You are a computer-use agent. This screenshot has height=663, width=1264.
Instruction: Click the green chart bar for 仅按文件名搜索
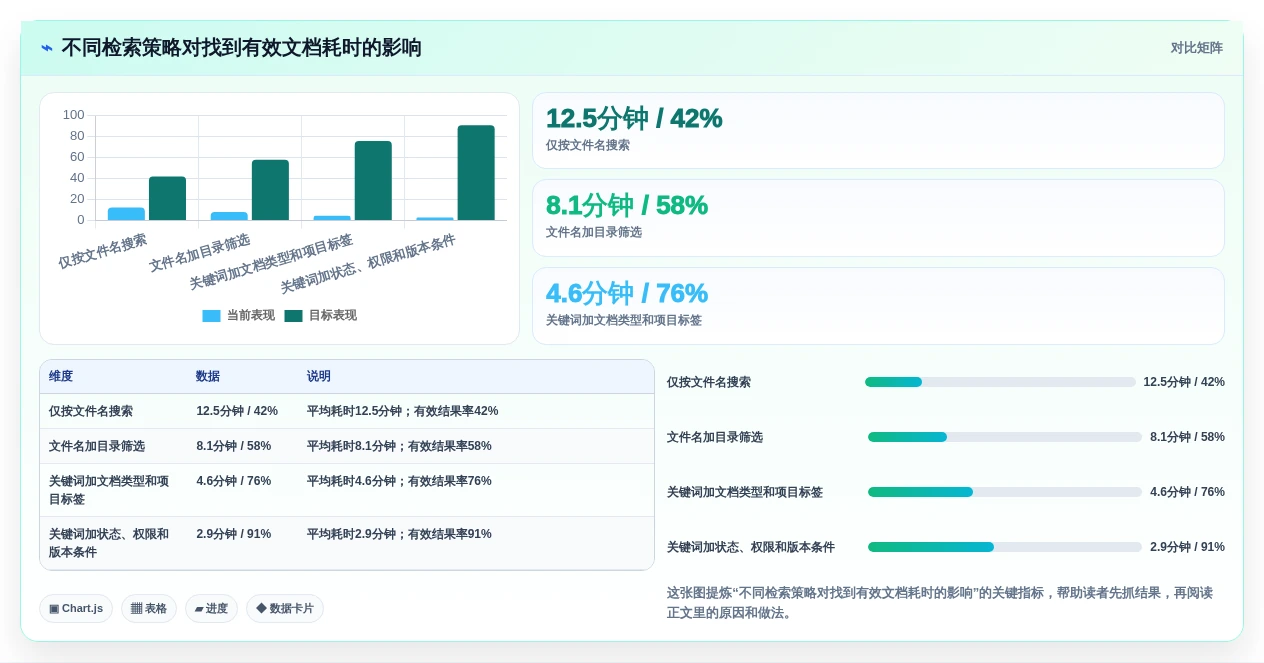tap(167, 198)
